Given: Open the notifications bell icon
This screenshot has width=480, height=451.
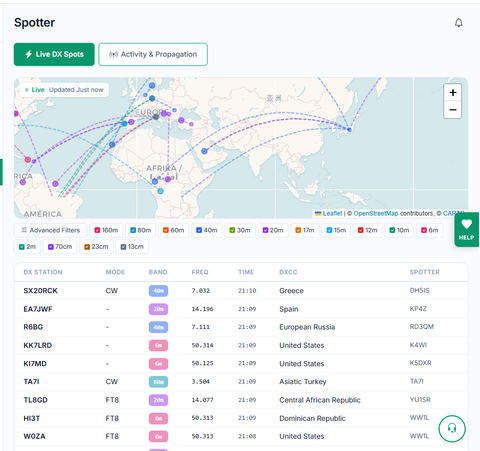Looking at the screenshot, I should tap(459, 23).
